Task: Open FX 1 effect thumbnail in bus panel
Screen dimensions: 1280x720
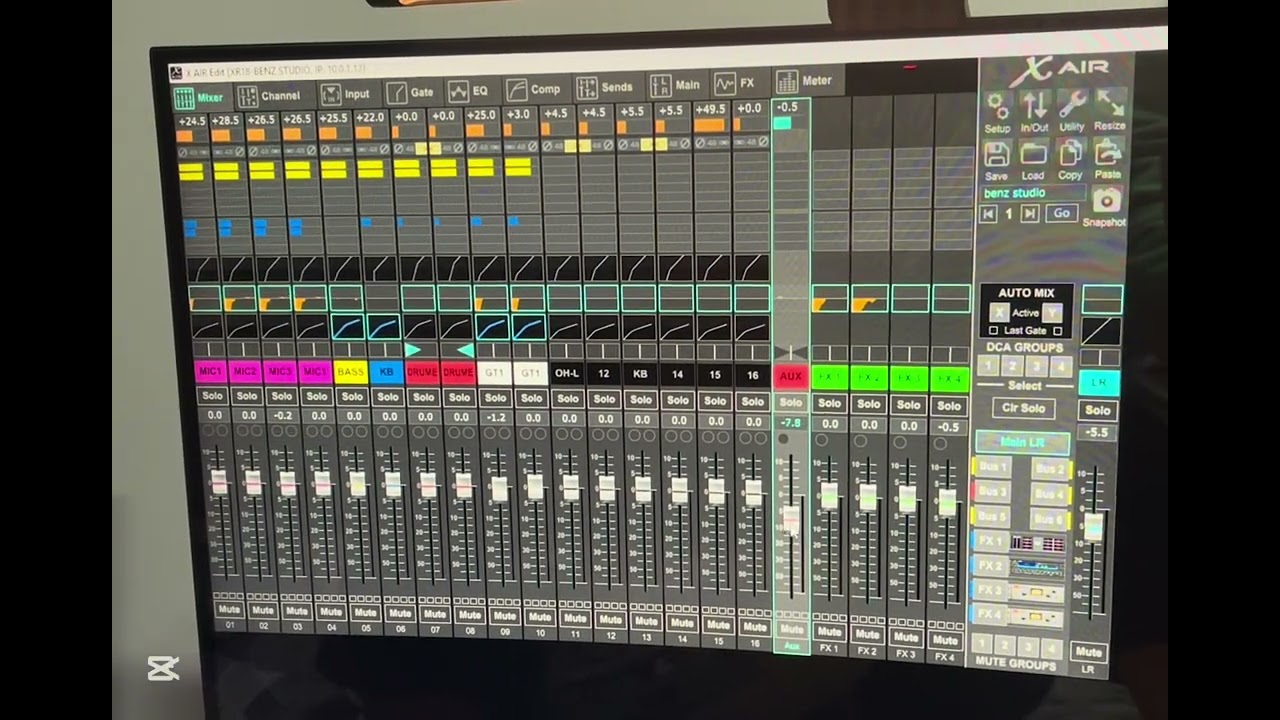Action: pyautogui.click(x=1038, y=543)
